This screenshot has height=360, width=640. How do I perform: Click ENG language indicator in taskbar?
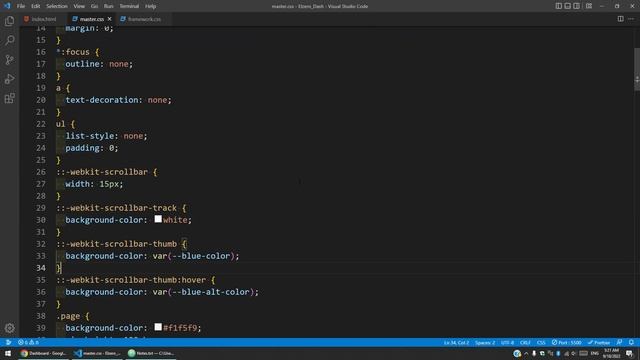[594, 353]
